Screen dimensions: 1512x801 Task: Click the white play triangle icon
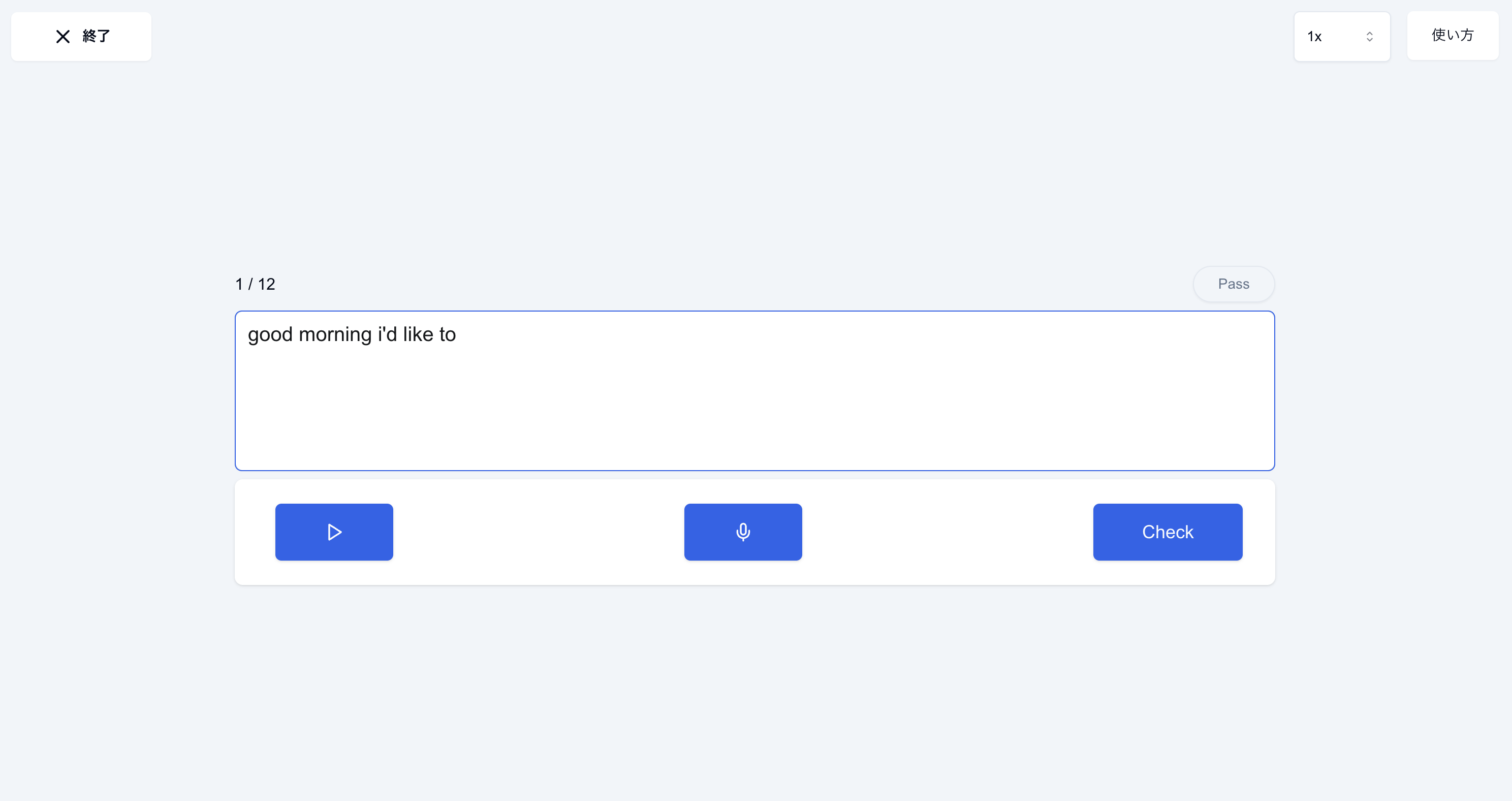coord(335,532)
